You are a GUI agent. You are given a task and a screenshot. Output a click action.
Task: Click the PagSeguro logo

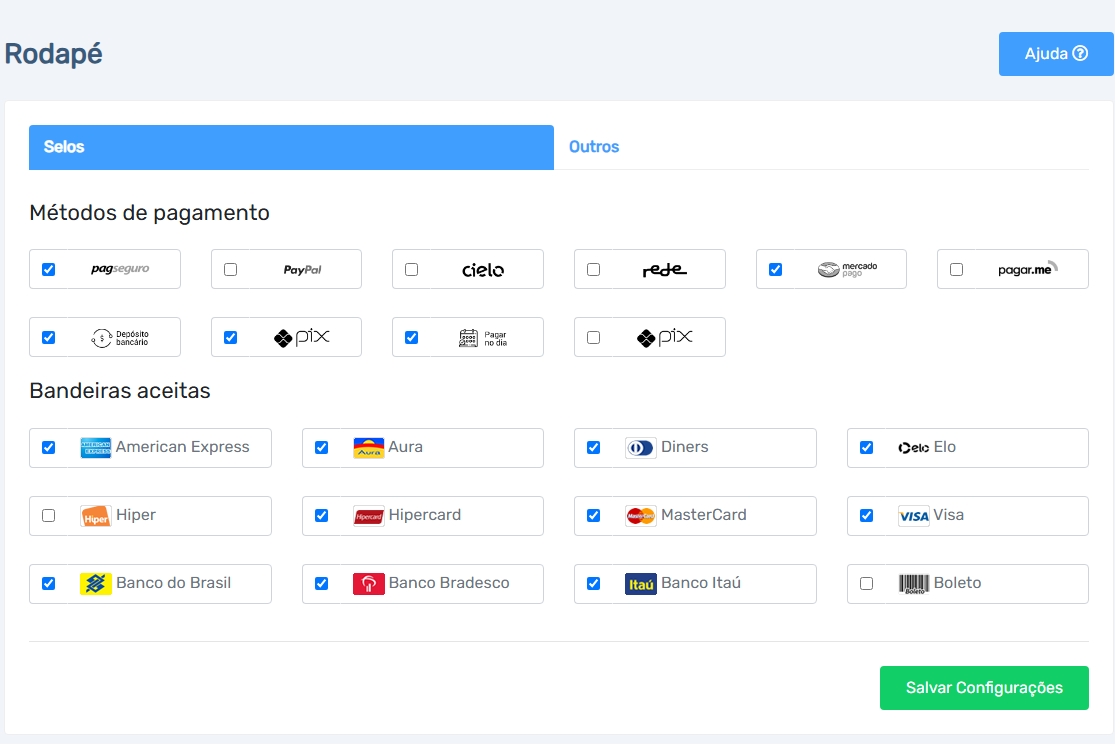(120, 269)
